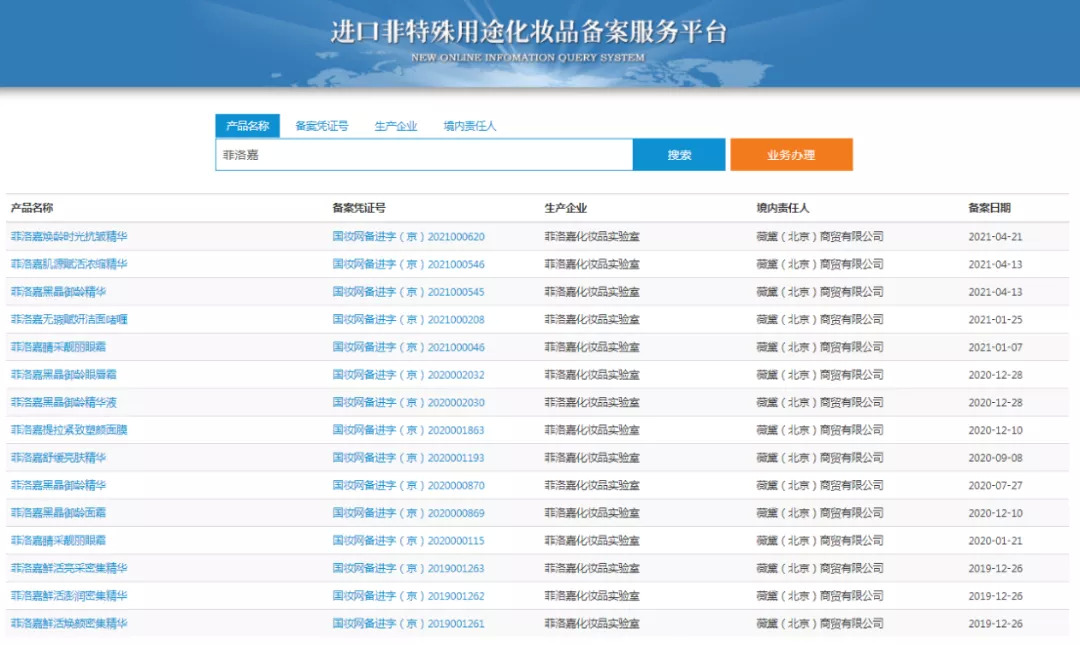Switch to the 备案凭证号 tab
This screenshot has width=1080, height=645.
(x=322, y=126)
